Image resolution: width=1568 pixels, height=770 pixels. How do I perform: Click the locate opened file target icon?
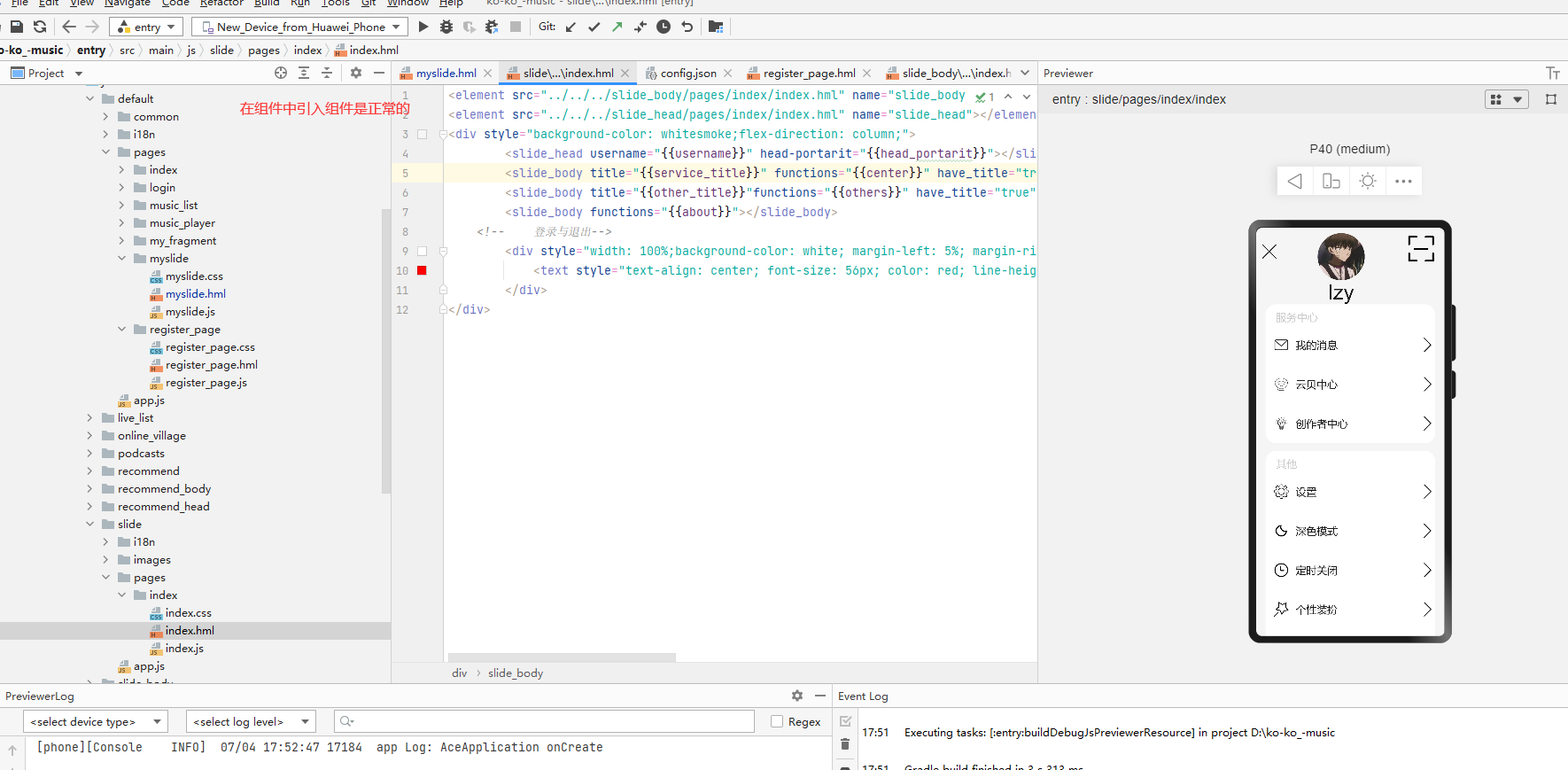click(x=281, y=73)
